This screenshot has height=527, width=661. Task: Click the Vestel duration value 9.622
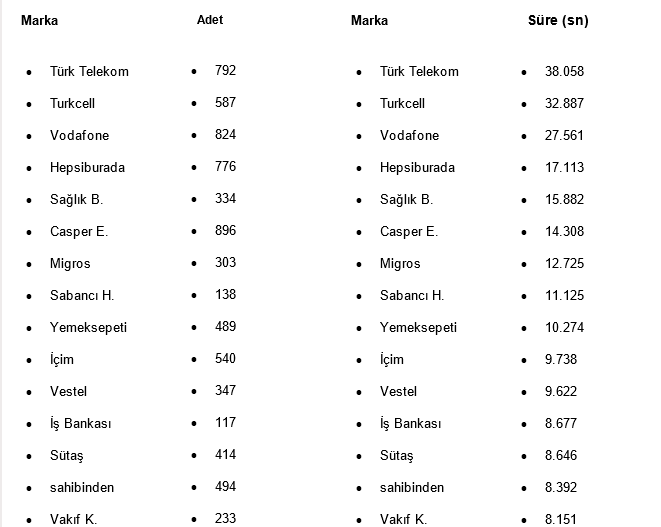pyautogui.click(x=561, y=392)
